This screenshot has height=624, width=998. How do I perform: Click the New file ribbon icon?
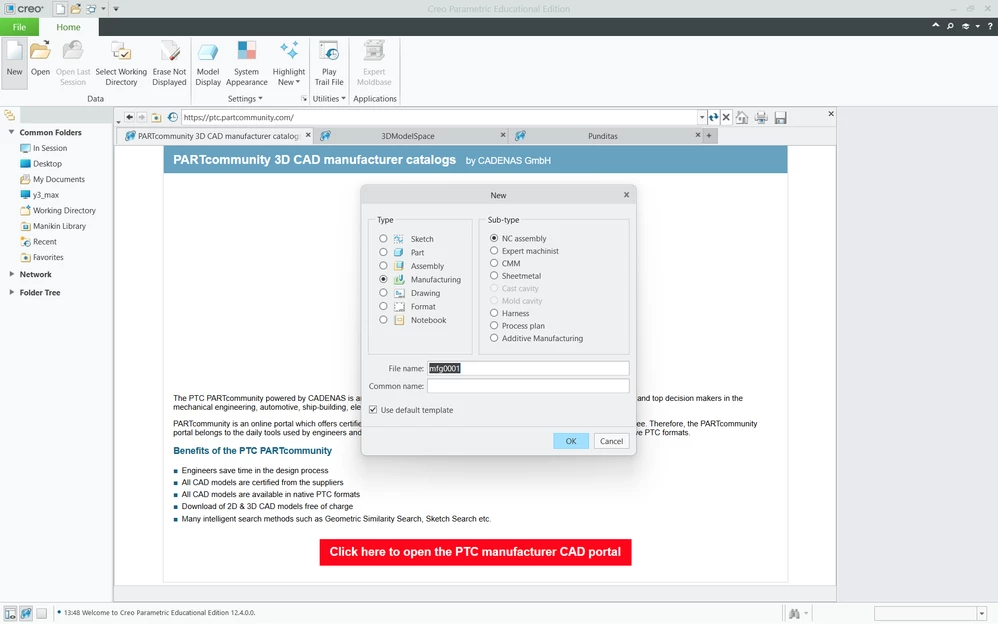click(14, 62)
